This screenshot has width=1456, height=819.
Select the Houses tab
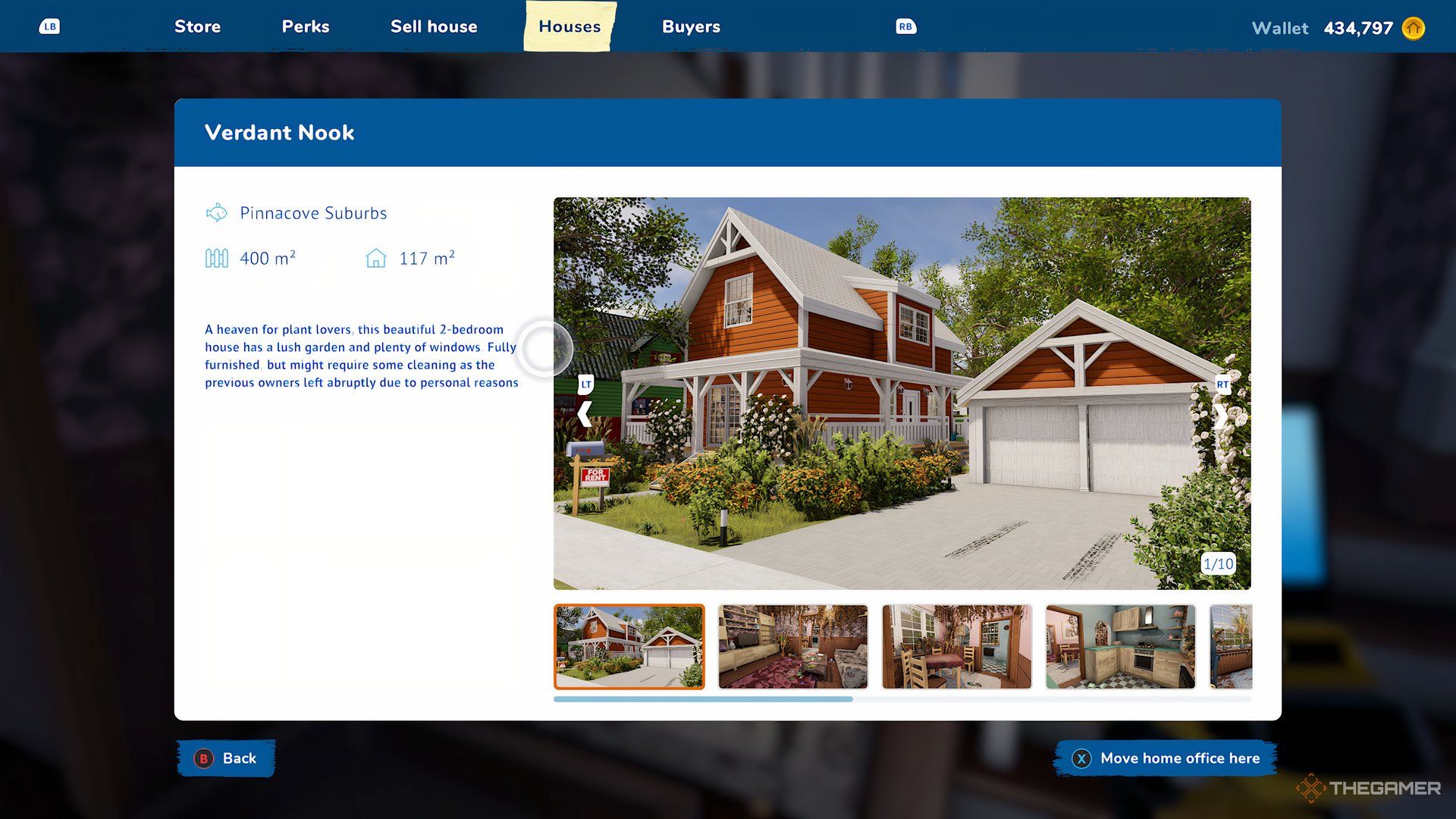[568, 25]
